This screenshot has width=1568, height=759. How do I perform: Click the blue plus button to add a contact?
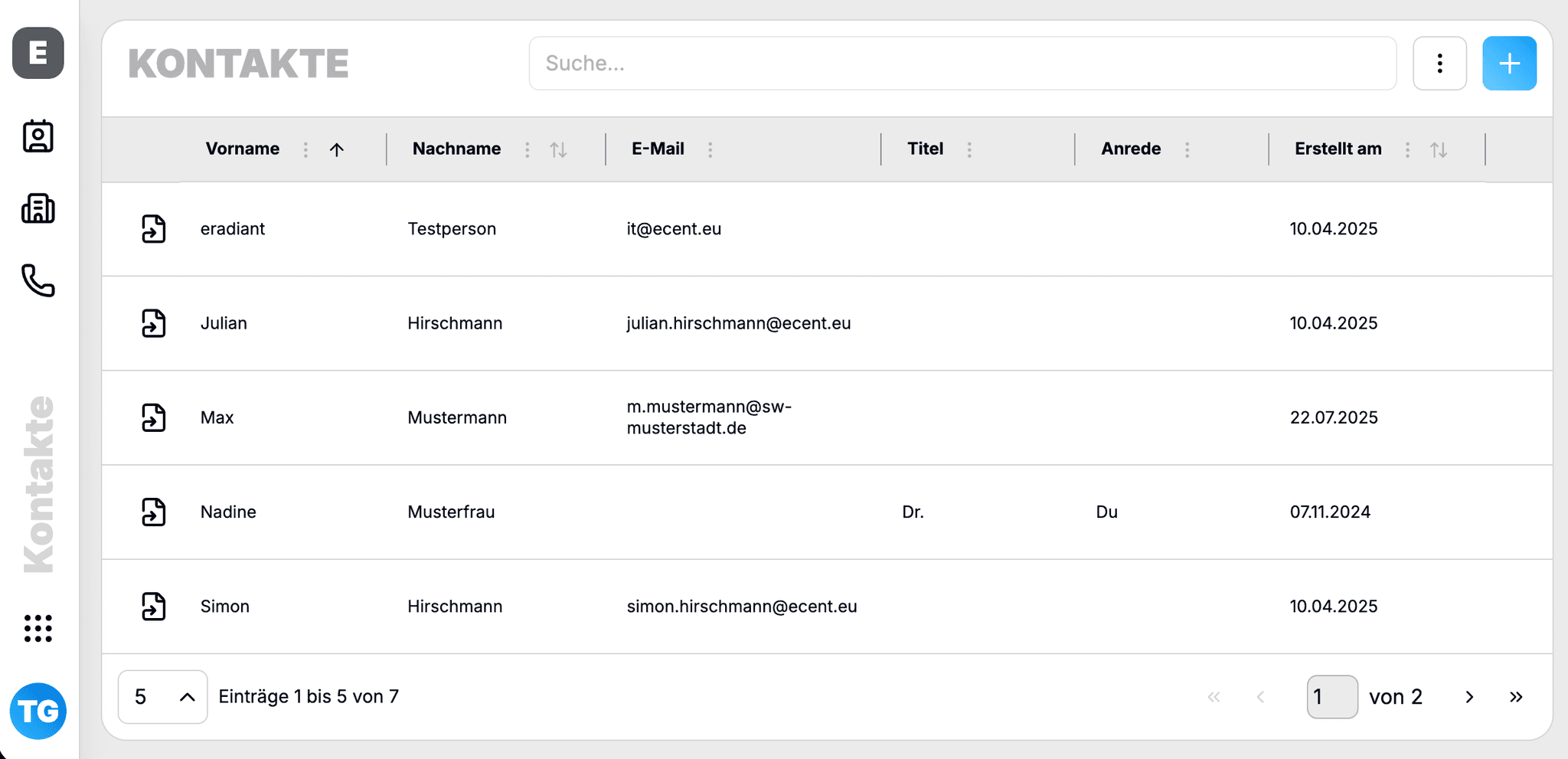(1509, 63)
